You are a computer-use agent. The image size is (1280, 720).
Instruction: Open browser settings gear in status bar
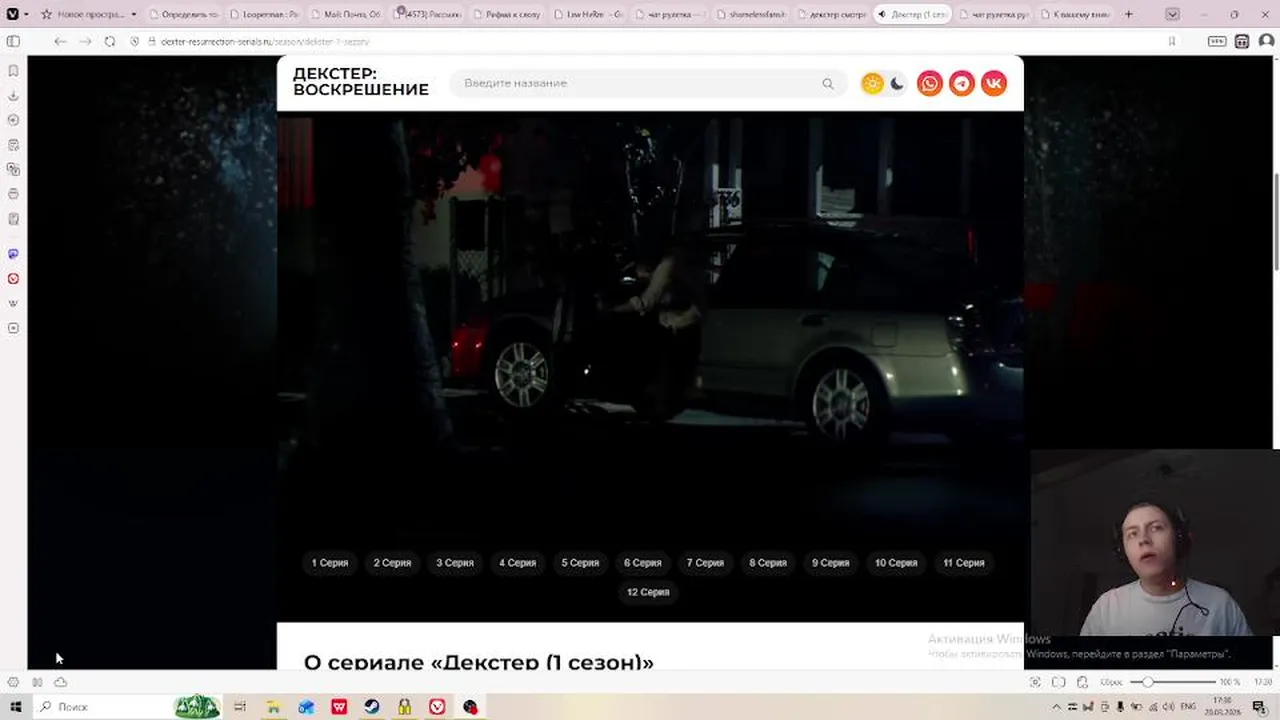pos(13,682)
